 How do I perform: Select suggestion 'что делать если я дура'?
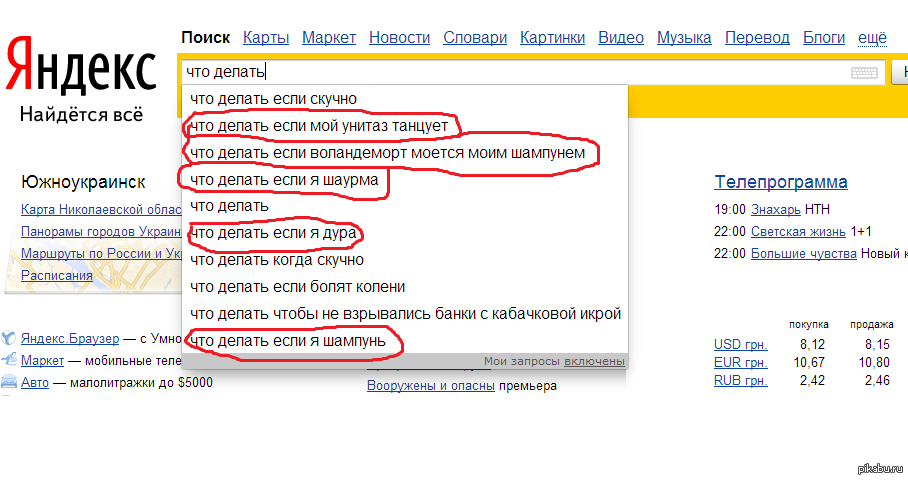point(405,233)
